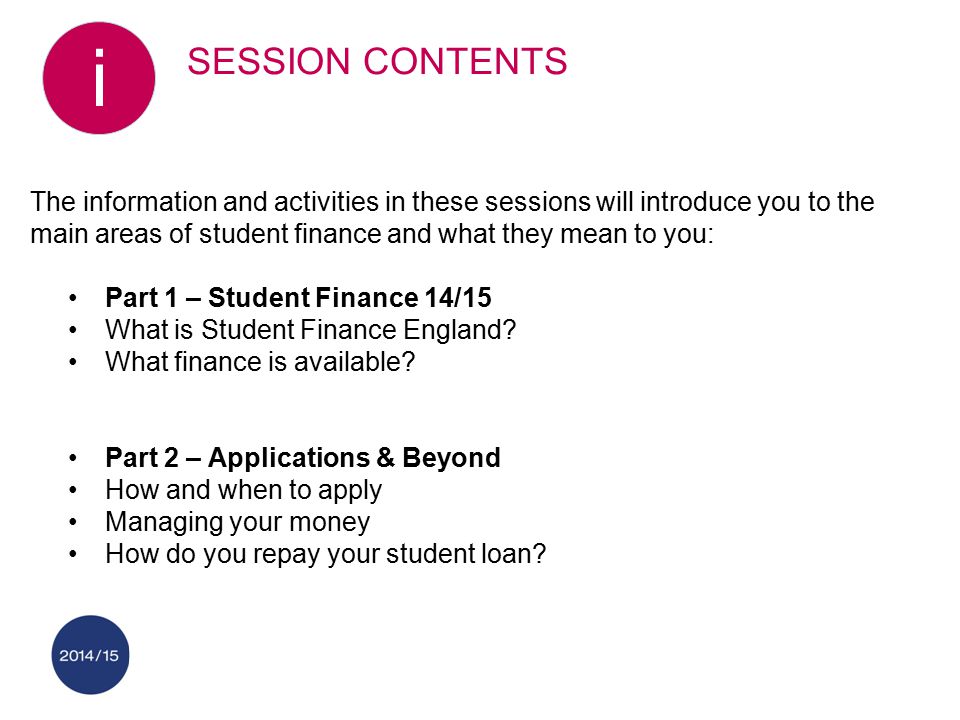The height and width of the screenshot is (720, 960).
Task: Select the SESSION CONTENTS title
Action: [377, 61]
